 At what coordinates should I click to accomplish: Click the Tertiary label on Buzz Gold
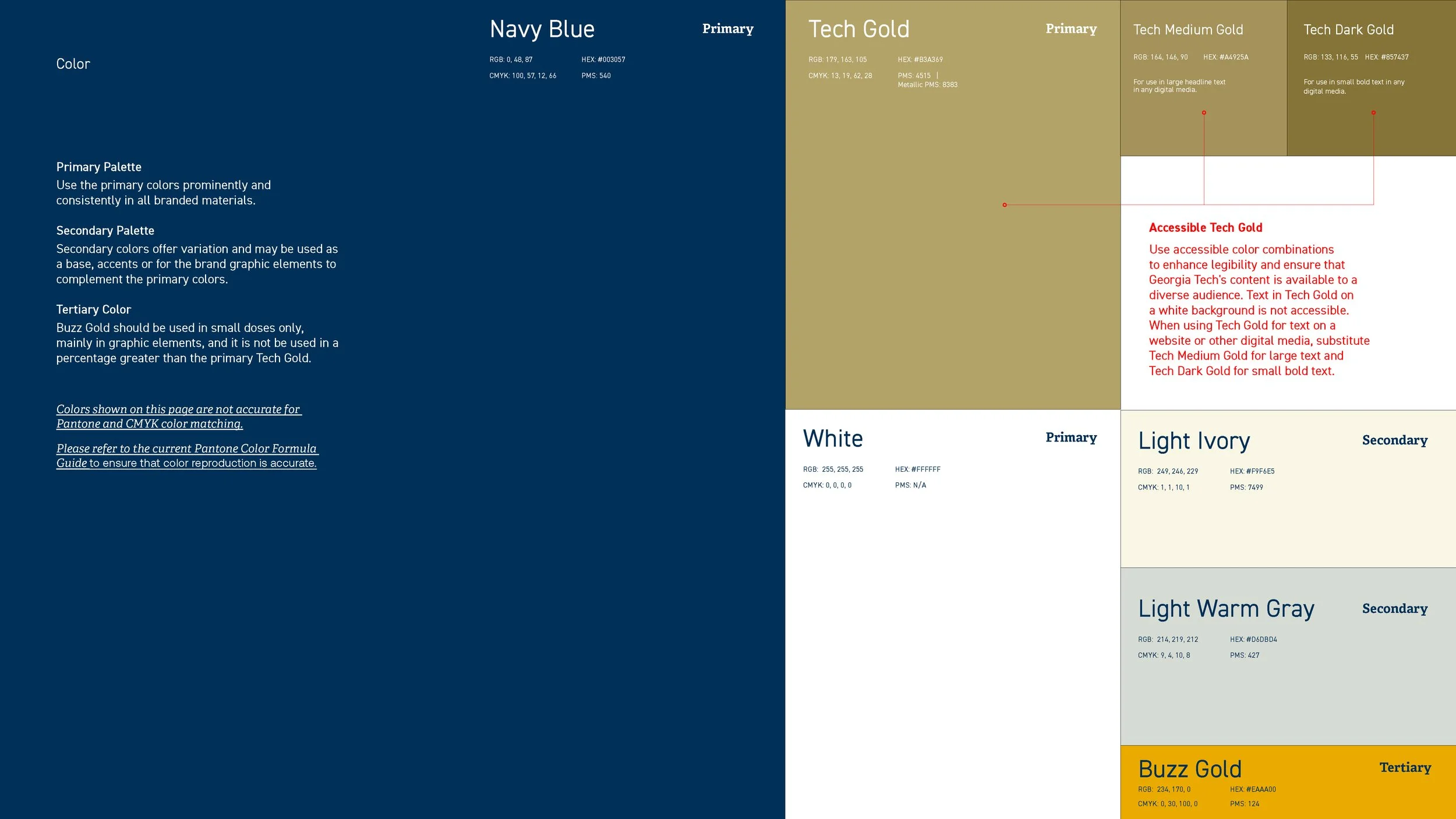pyautogui.click(x=1405, y=767)
